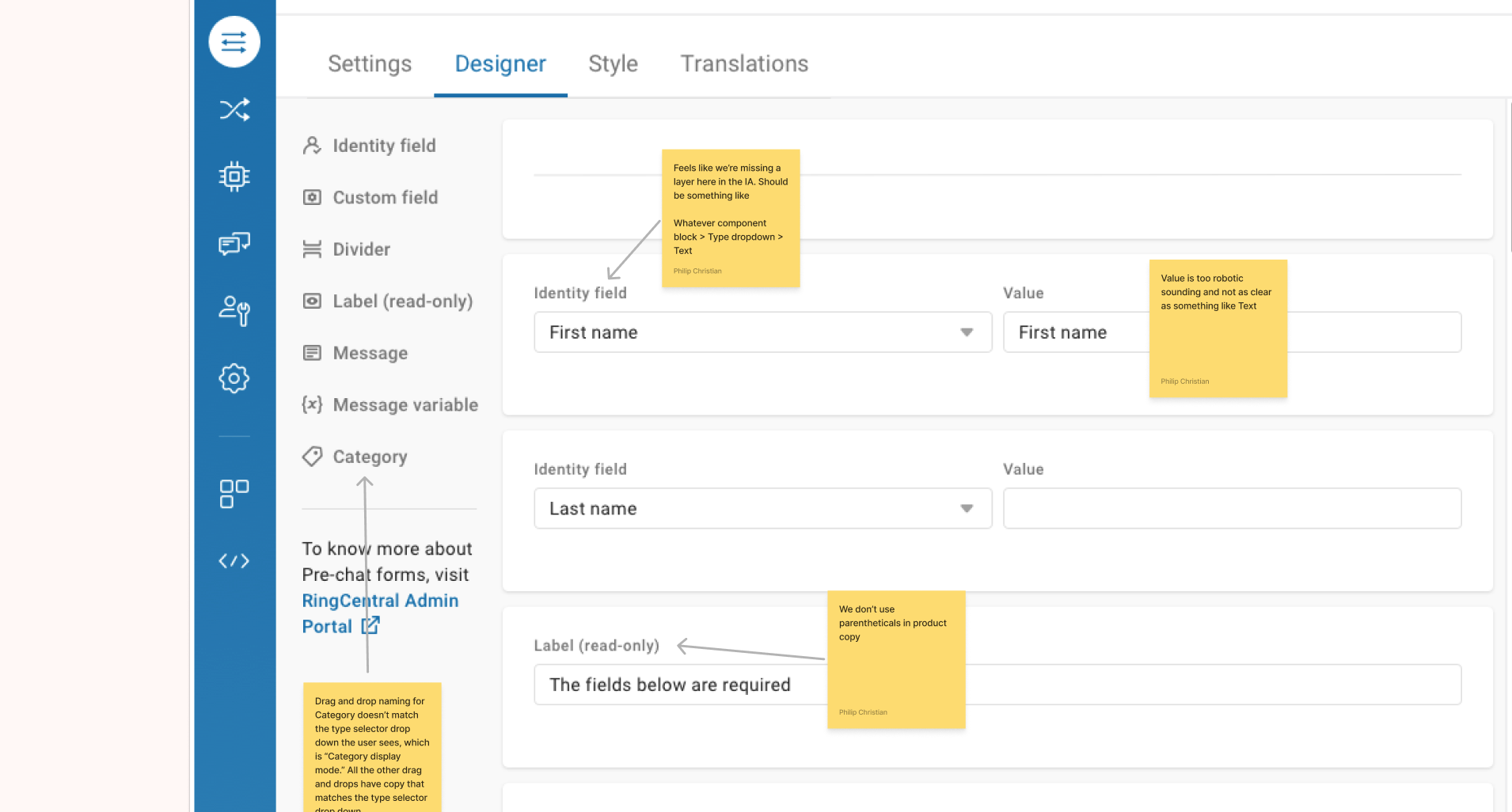Image resolution: width=1512 pixels, height=812 pixels.
Task: Open the shuffle routing icon in the sidebar
Action: pos(234,109)
